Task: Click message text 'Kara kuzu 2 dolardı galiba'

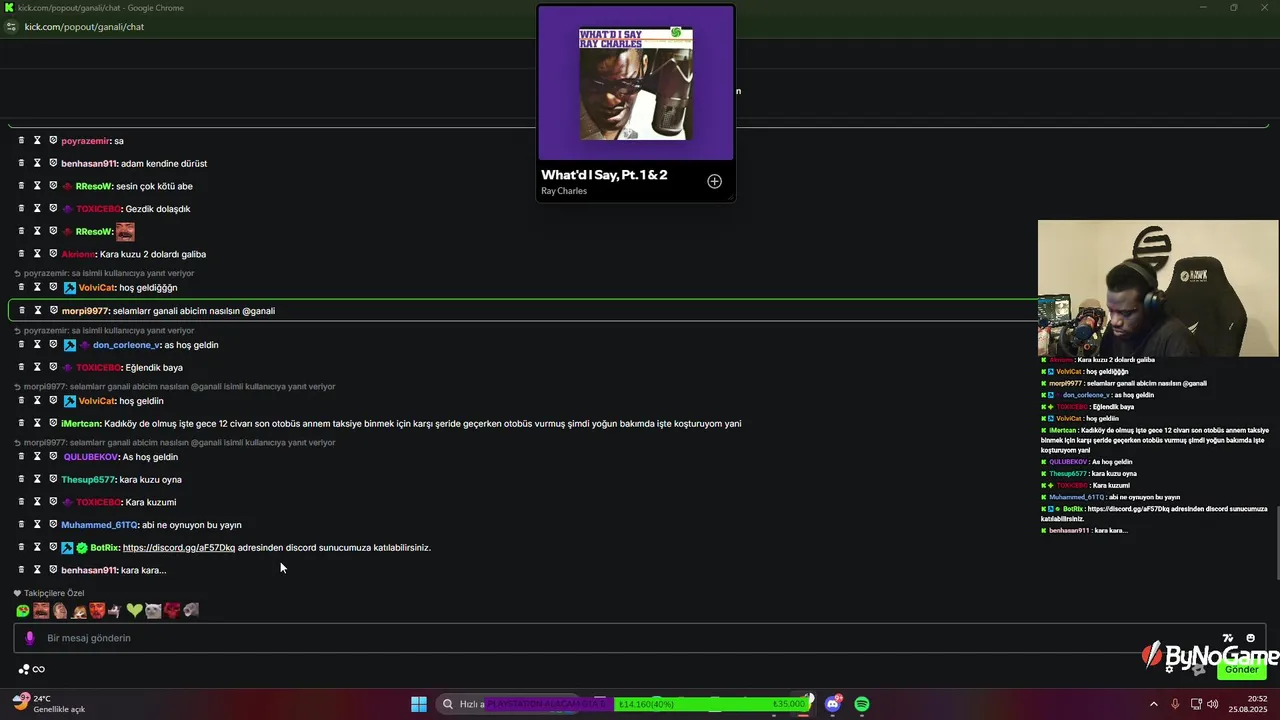Action: click(x=153, y=254)
